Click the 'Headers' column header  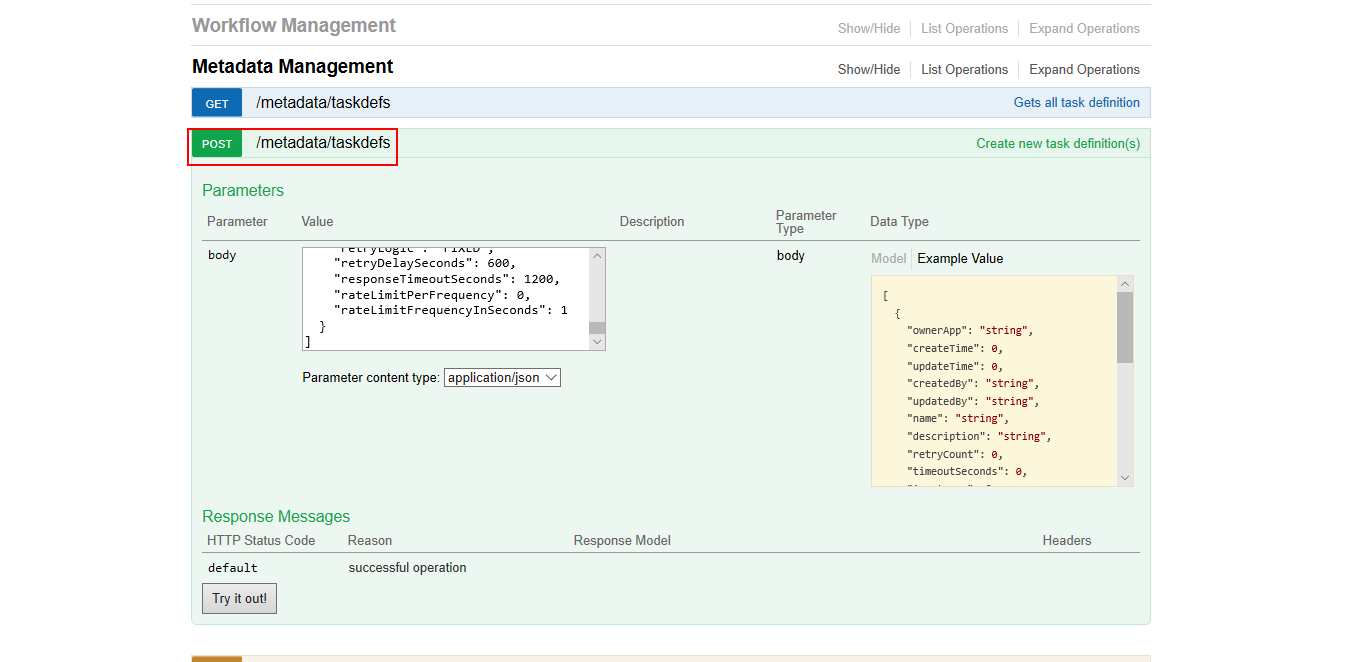tap(1067, 541)
